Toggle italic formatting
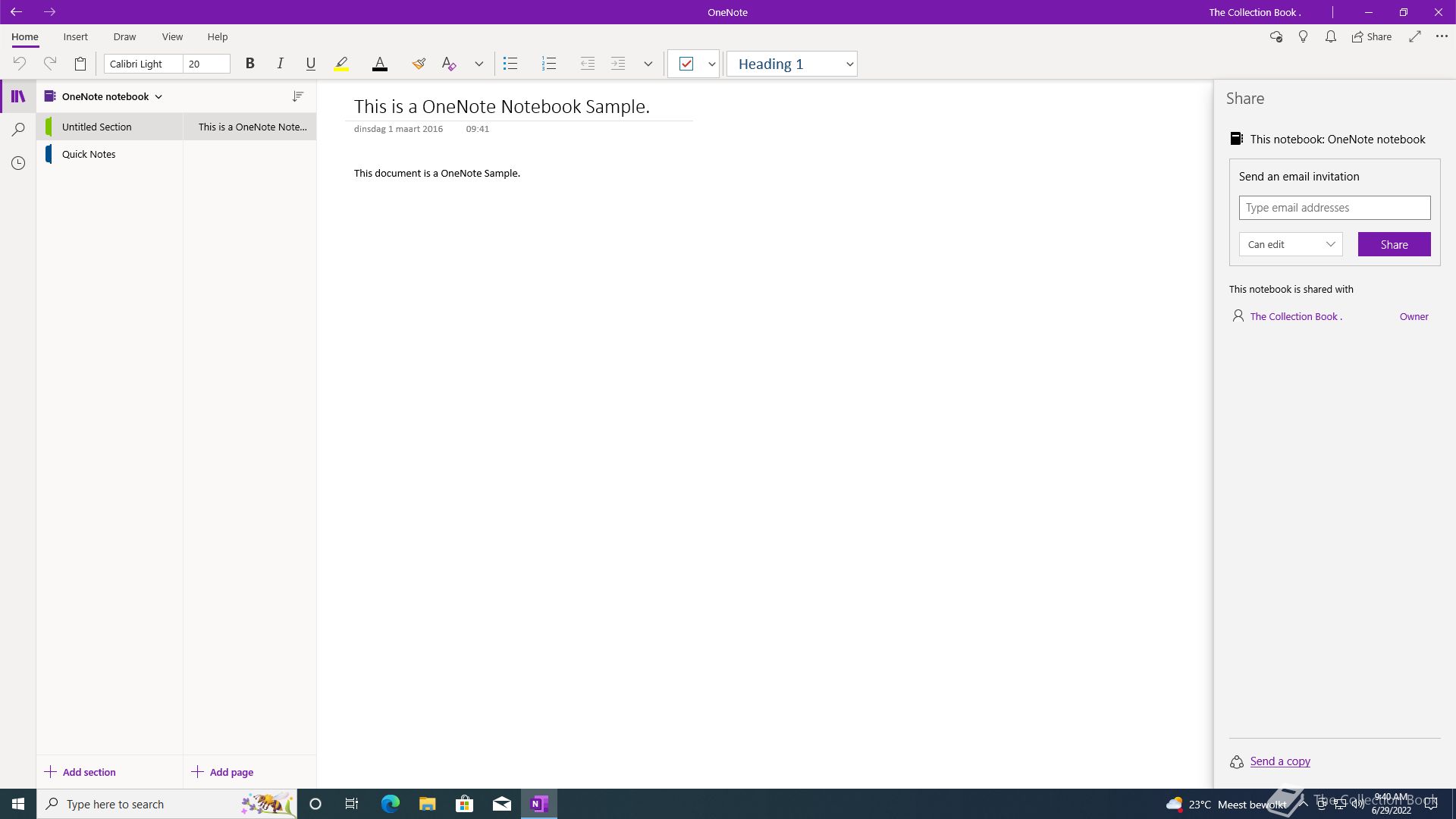The width and height of the screenshot is (1456, 819). (280, 64)
